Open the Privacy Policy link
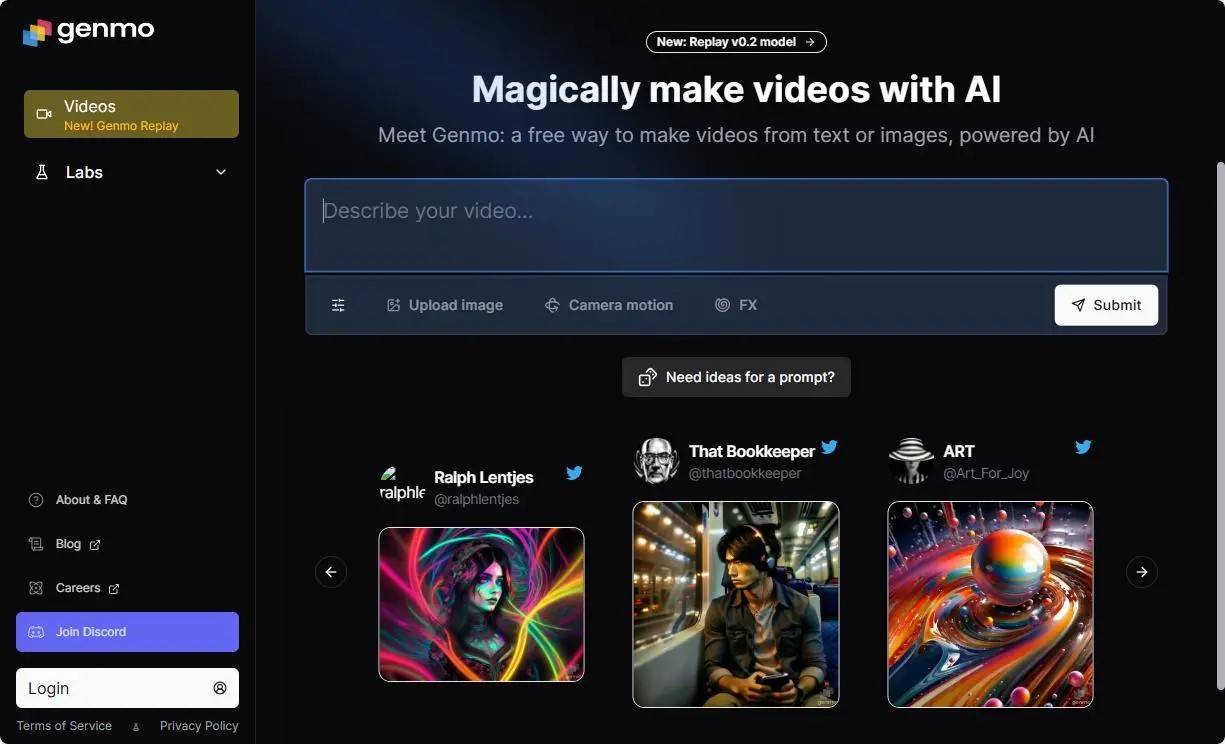1225x744 pixels. [x=199, y=726]
